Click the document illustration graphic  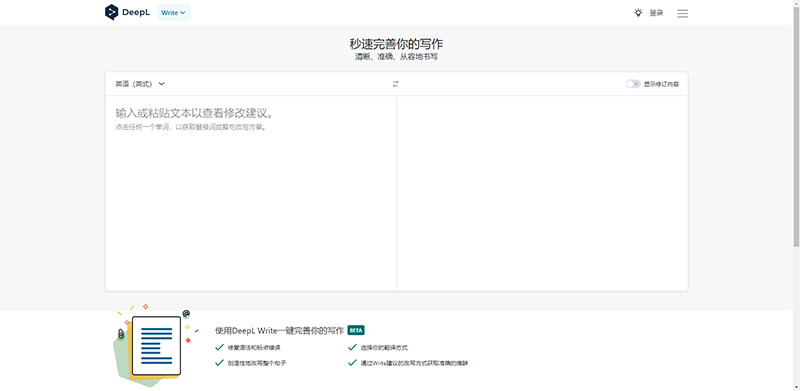pyautogui.click(x=152, y=345)
